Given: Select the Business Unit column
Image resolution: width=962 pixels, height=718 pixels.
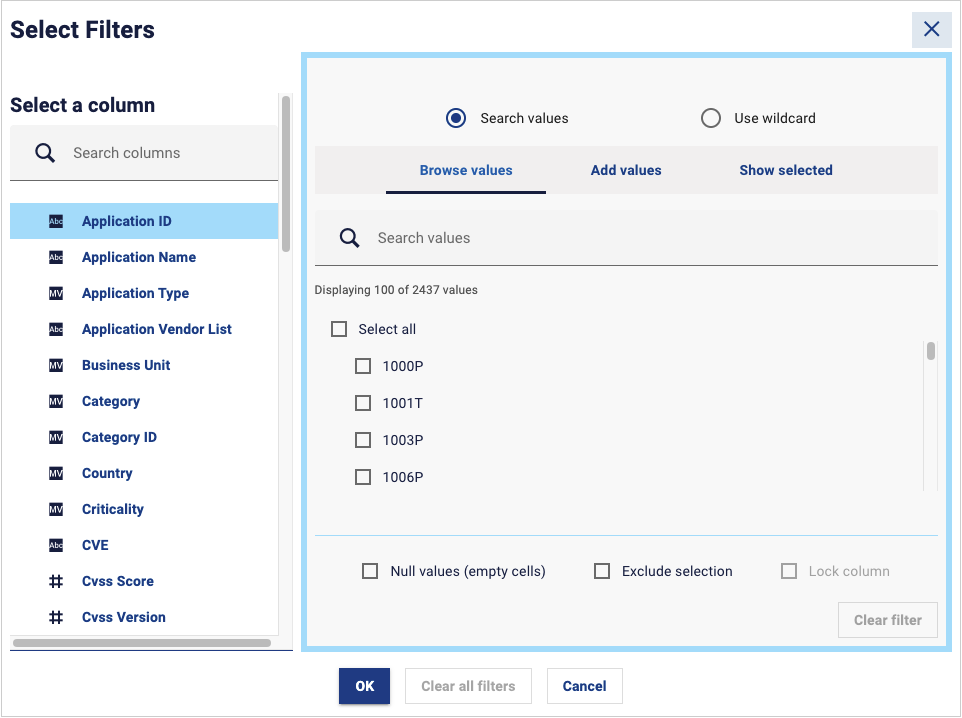Looking at the screenshot, I should click(x=144, y=365).
